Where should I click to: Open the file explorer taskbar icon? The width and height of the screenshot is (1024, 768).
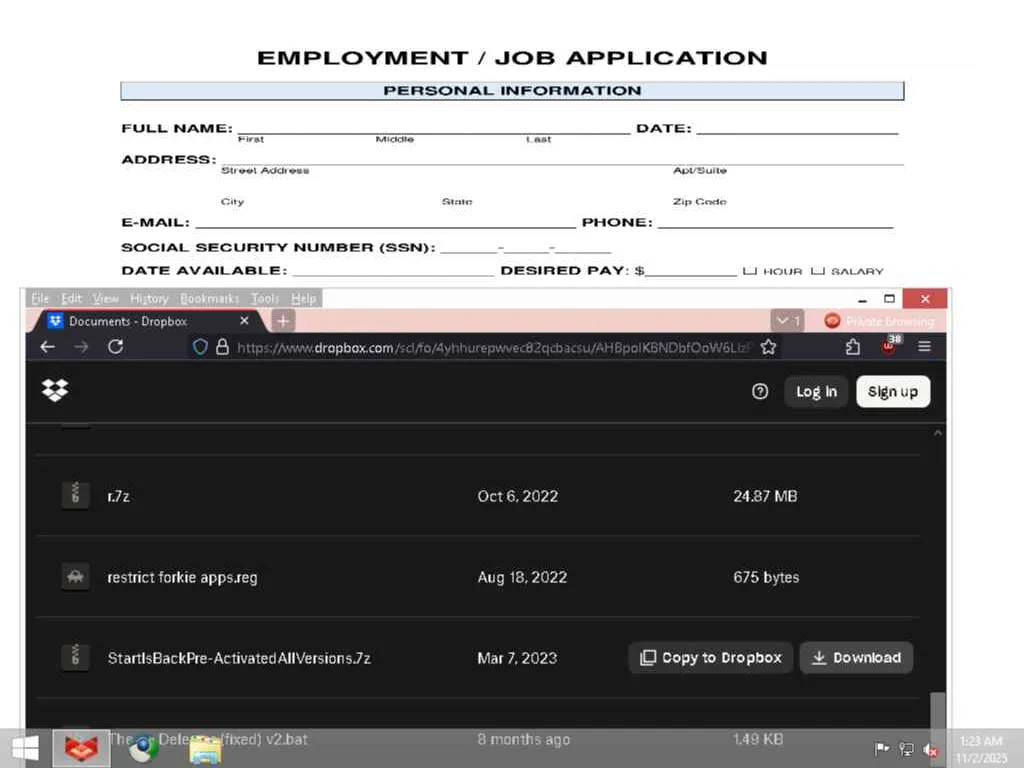(205, 749)
